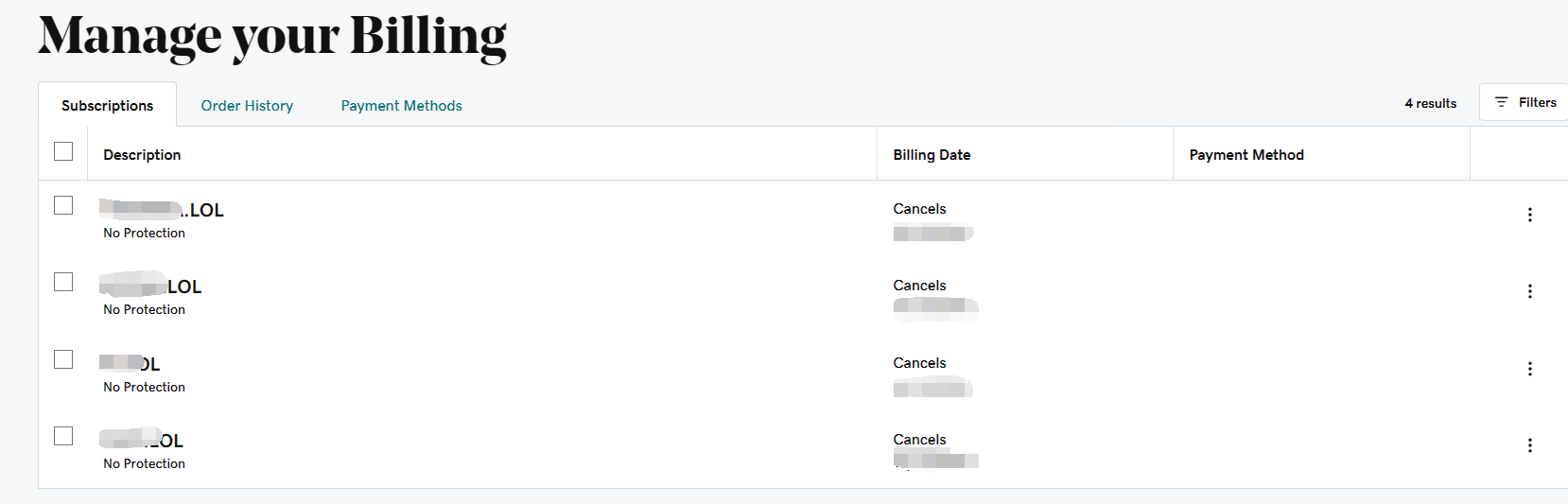Image resolution: width=1568 pixels, height=504 pixels.
Task: Check the third domain row checkbox
Action: pyautogui.click(x=63, y=359)
